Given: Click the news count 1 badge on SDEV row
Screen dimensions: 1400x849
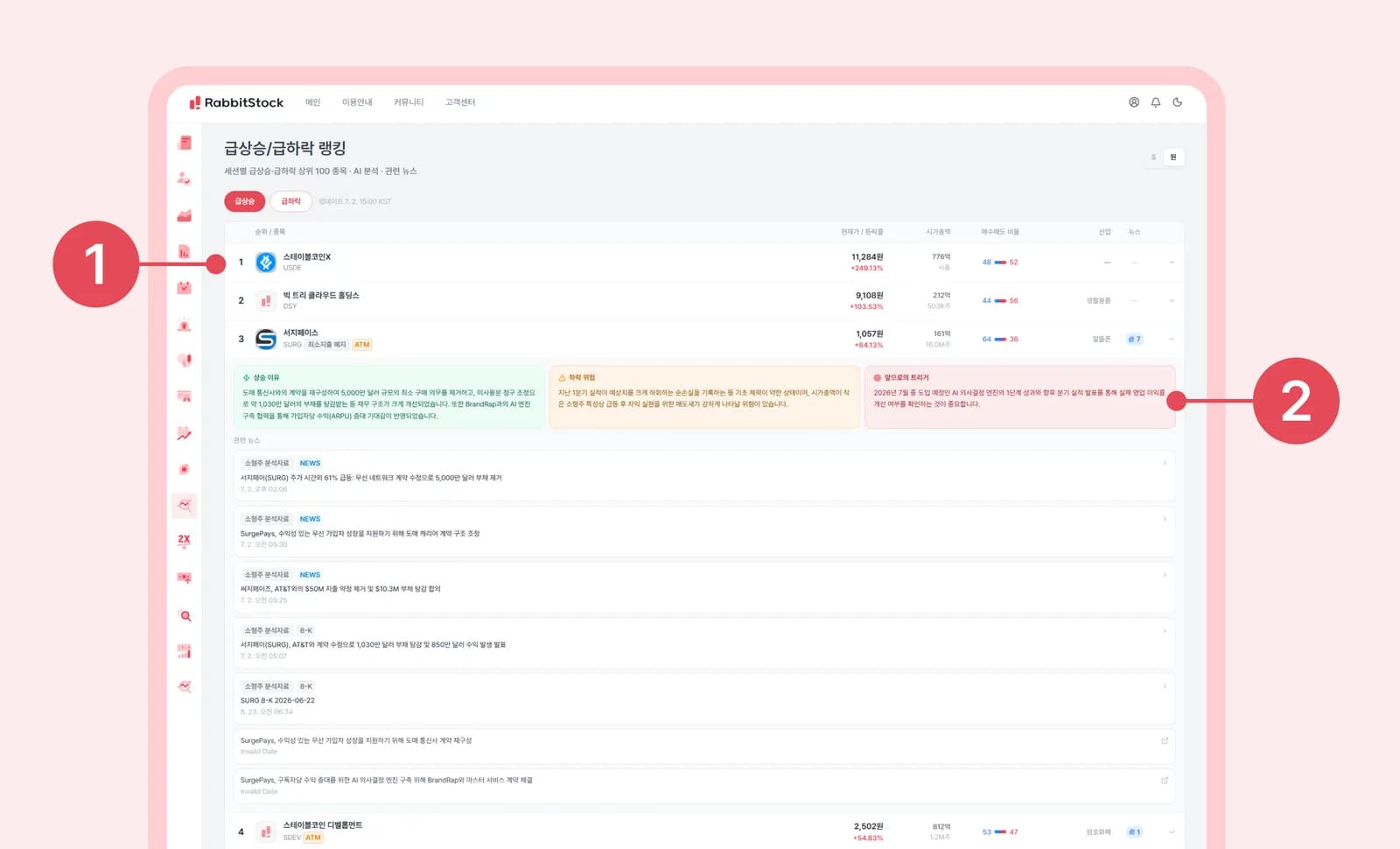Looking at the screenshot, I should (1134, 831).
